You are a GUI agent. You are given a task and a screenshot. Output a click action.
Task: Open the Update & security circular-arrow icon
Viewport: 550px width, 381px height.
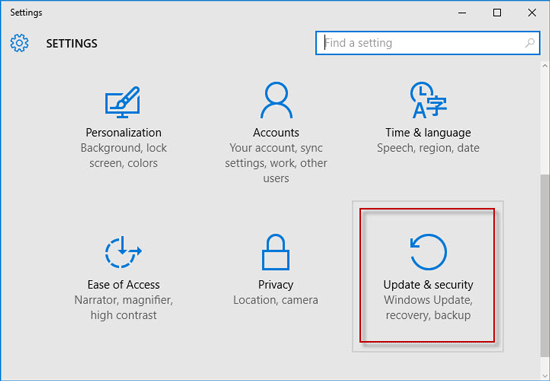pyautogui.click(x=428, y=252)
